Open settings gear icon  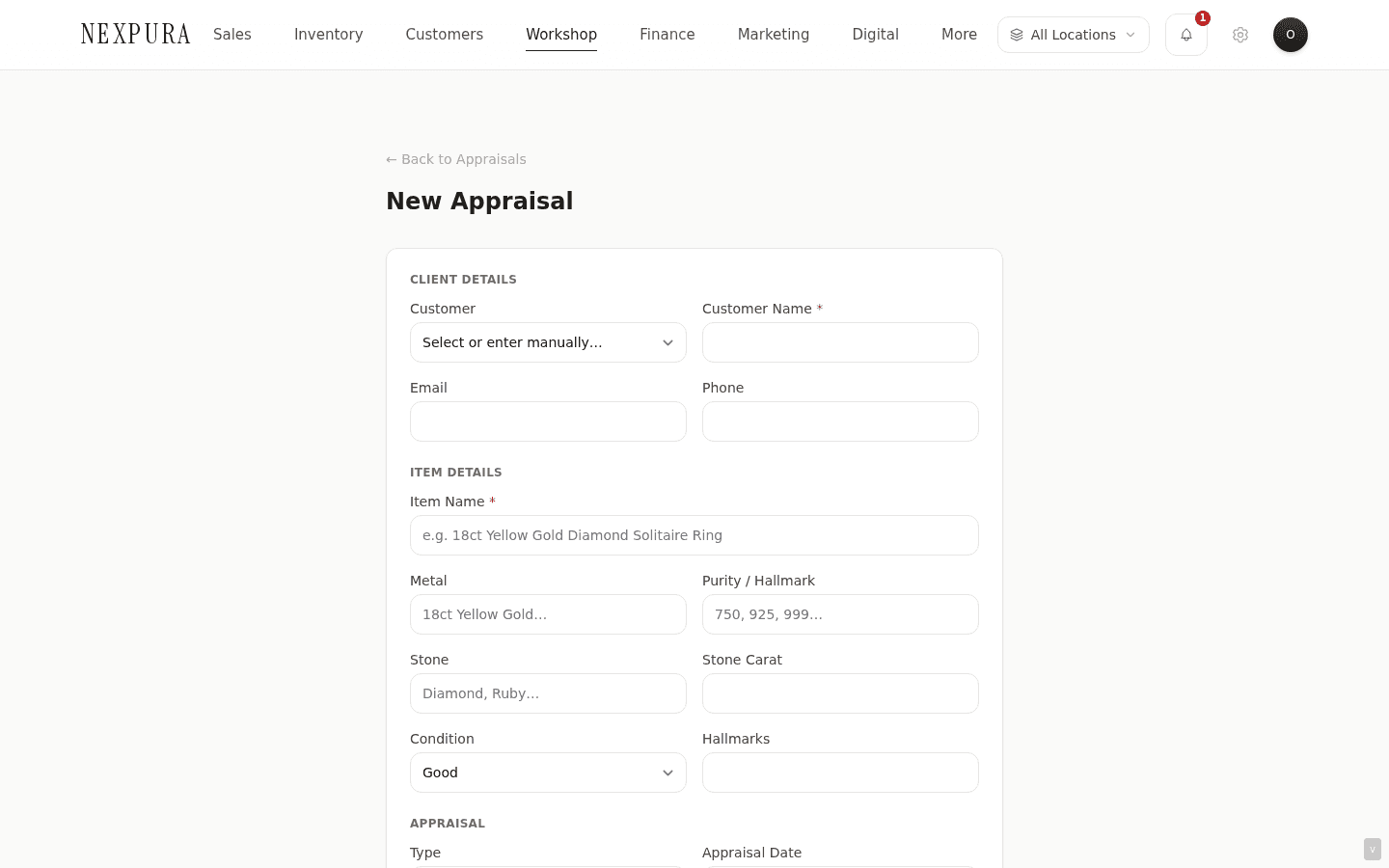pyautogui.click(x=1240, y=35)
